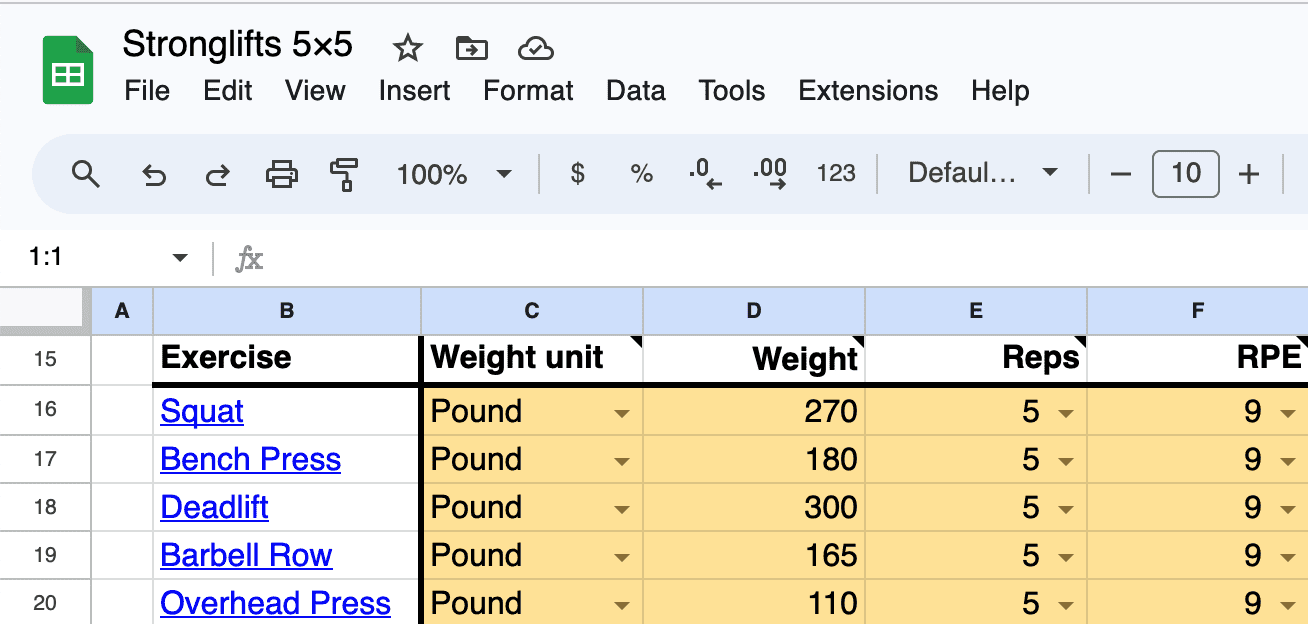Decrease decimal places
Viewport: 1308px width, 624px height.
pos(705,174)
